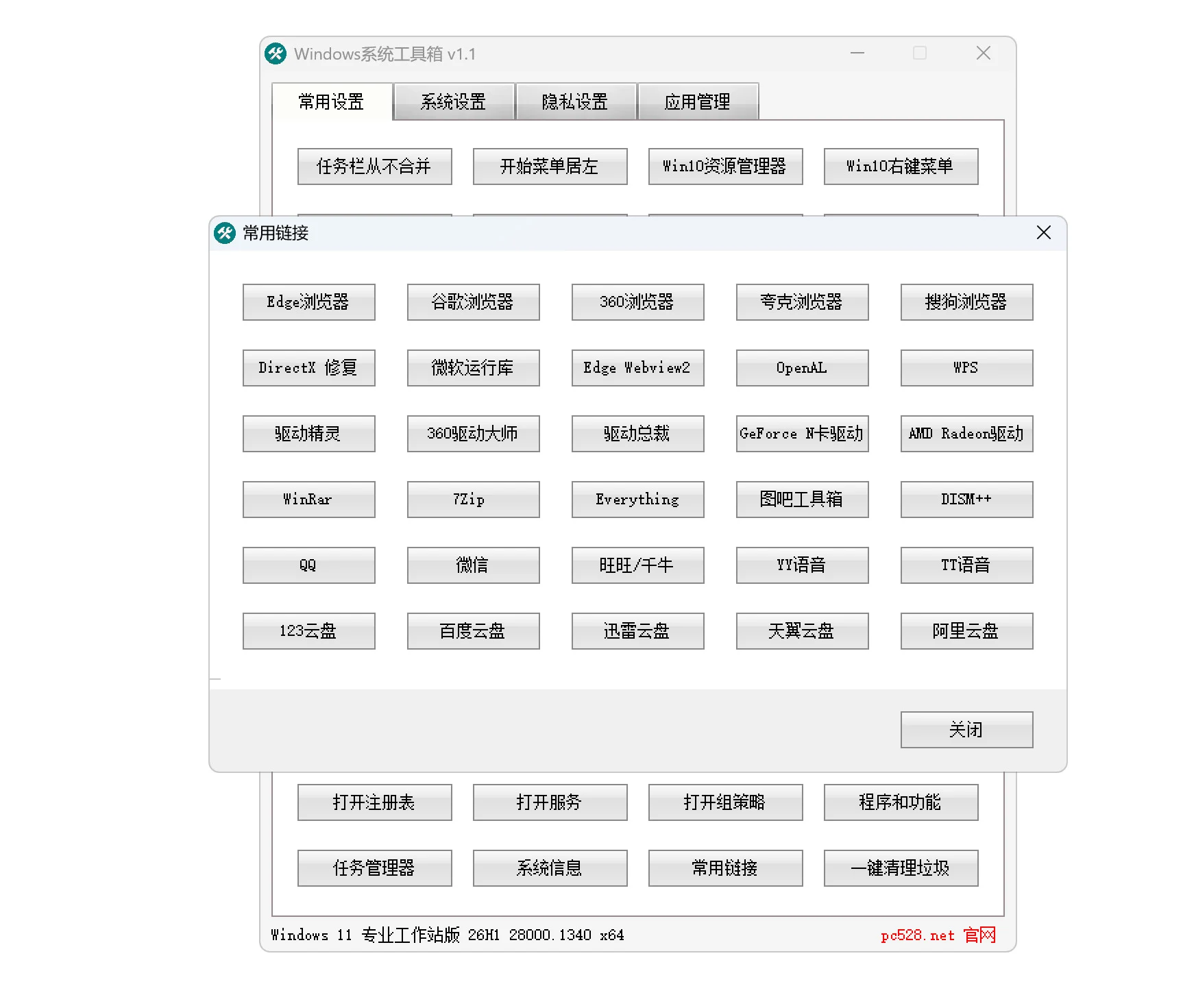Image resolution: width=1183 pixels, height=1008 pixels.
Task: Run 一键清理垃圾 cleanup
Action: click(900, 868)
